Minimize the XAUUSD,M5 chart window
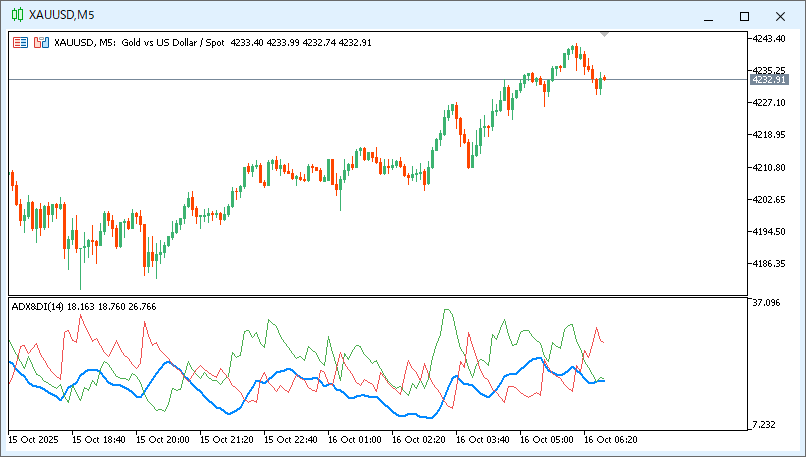Screen dimensions: 806x457 (x=709, y=16)
